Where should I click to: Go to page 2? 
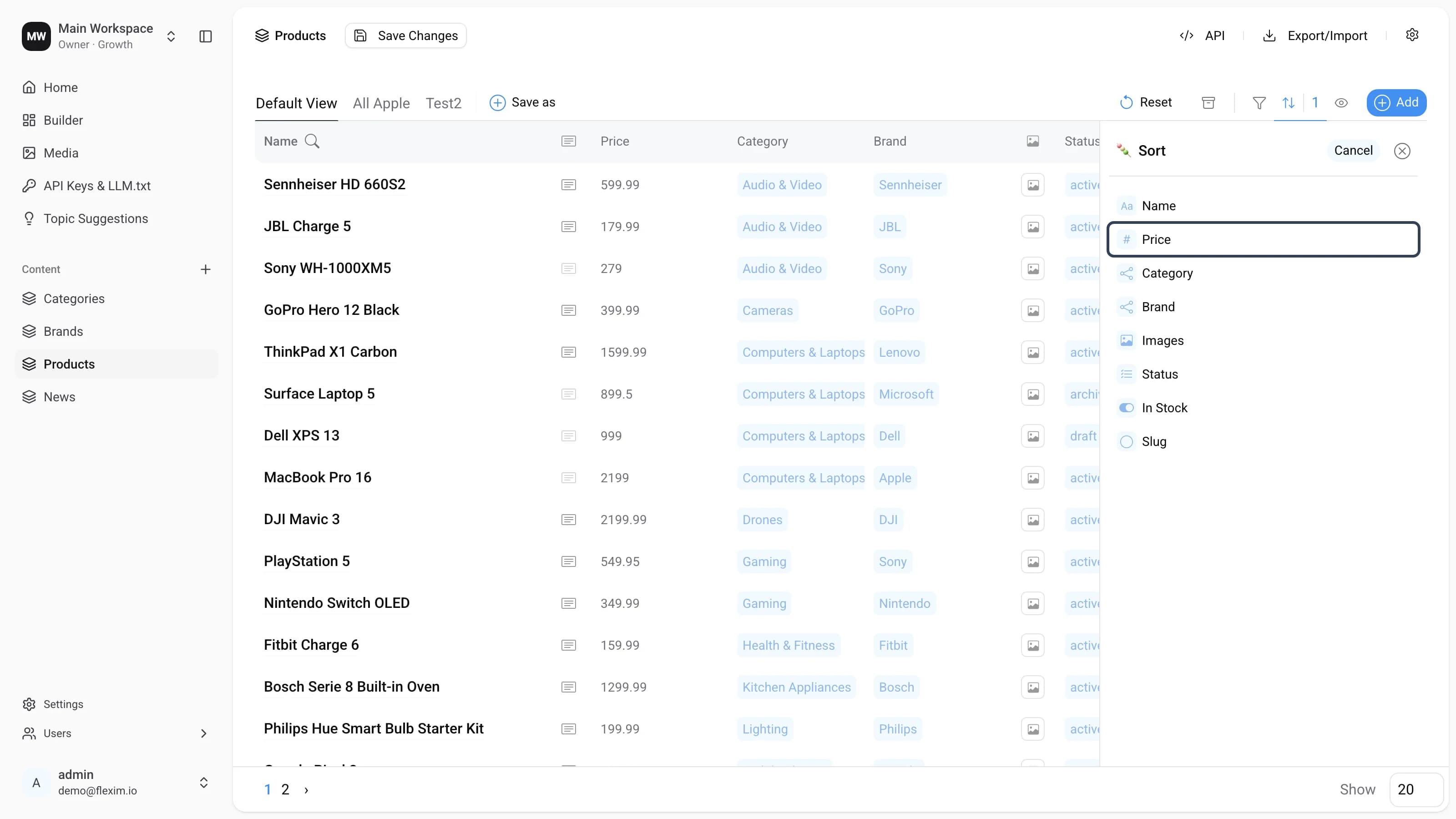tap(285, 789)
